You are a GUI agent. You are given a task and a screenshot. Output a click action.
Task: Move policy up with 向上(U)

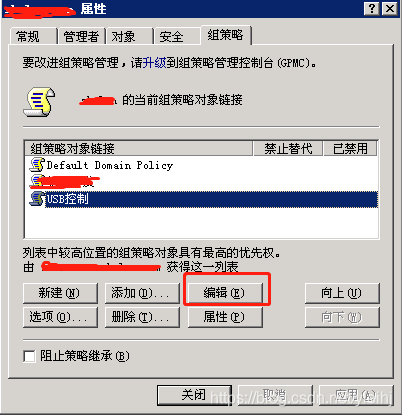click(x=342, y=293)
